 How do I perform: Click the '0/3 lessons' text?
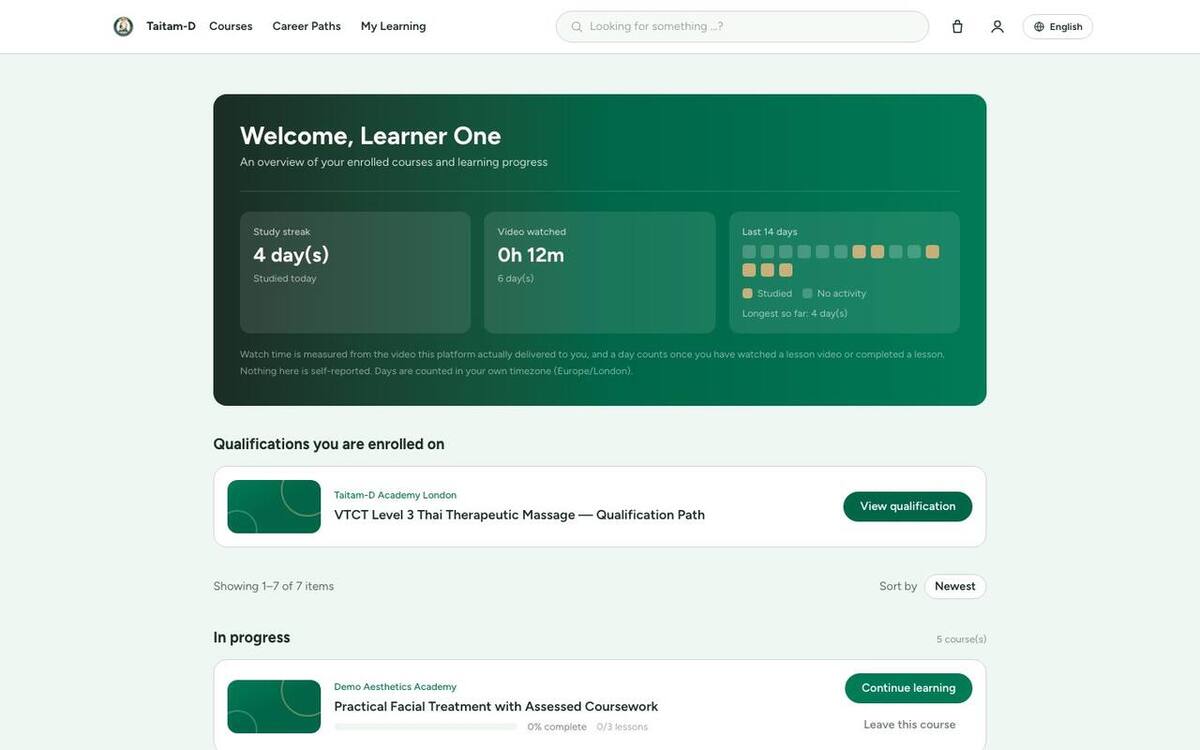point(622,727)
